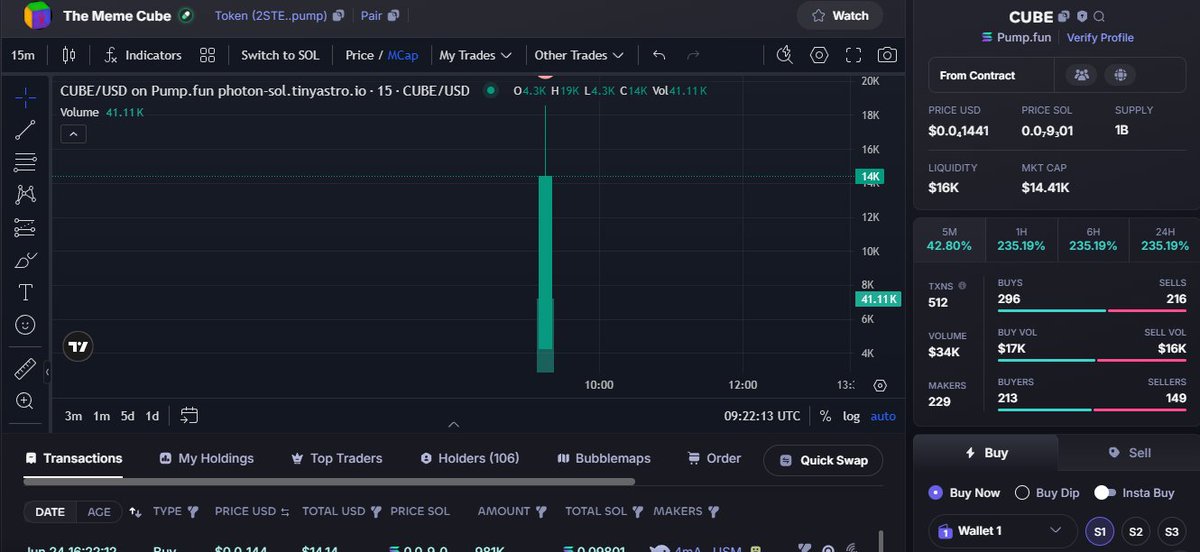The image size is (1200, 552).
Task: Click the TradingView logo on chart
Action: point(78,347)
